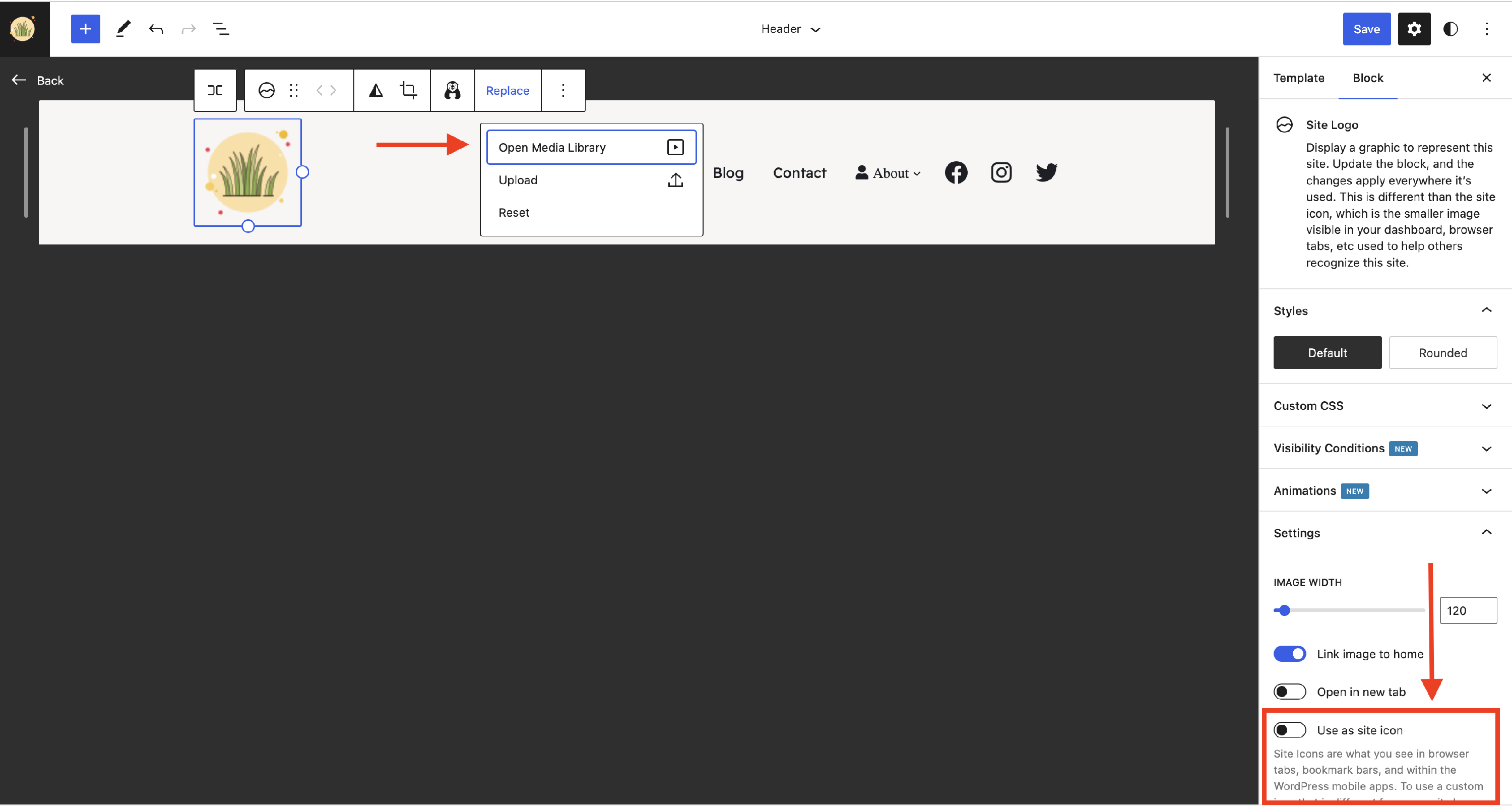Click the duotone filter triangle icon

coord(375,90)
